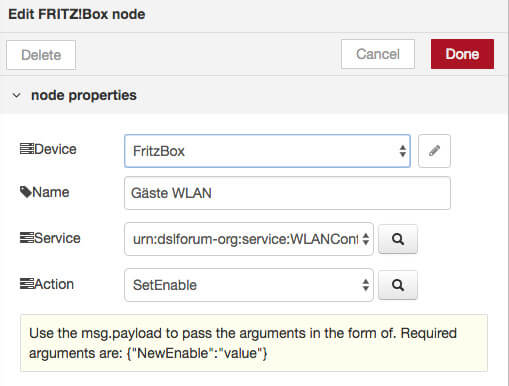
Task: Click the Name label text
Action: click(51, 192)
